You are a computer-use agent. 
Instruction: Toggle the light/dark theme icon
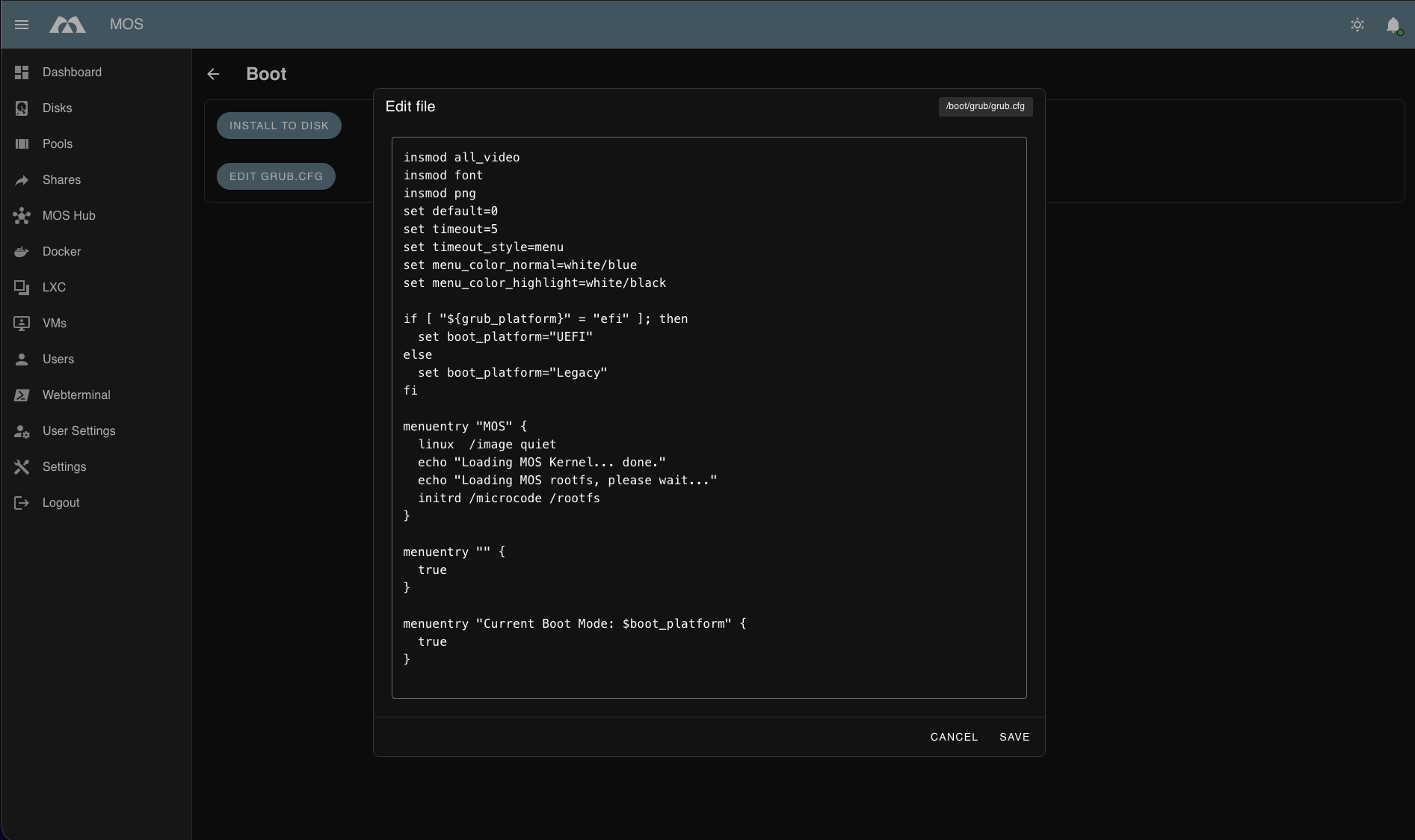click(x=1357, y=25)
